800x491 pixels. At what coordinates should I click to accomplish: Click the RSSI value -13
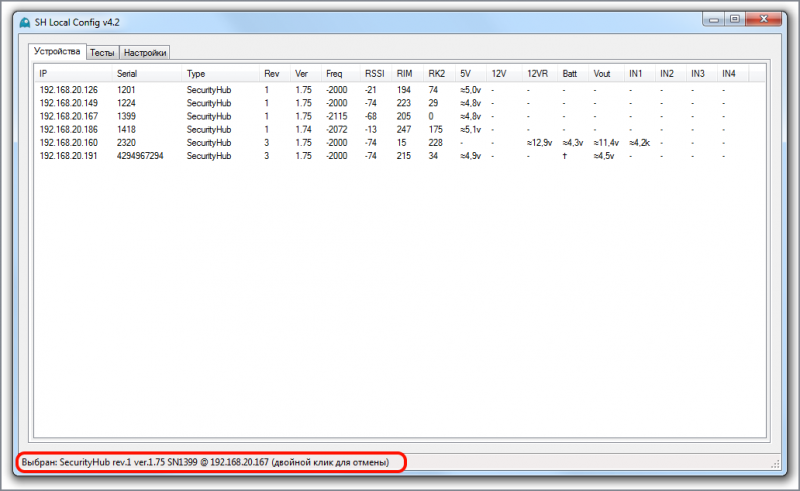pos(370,130)
